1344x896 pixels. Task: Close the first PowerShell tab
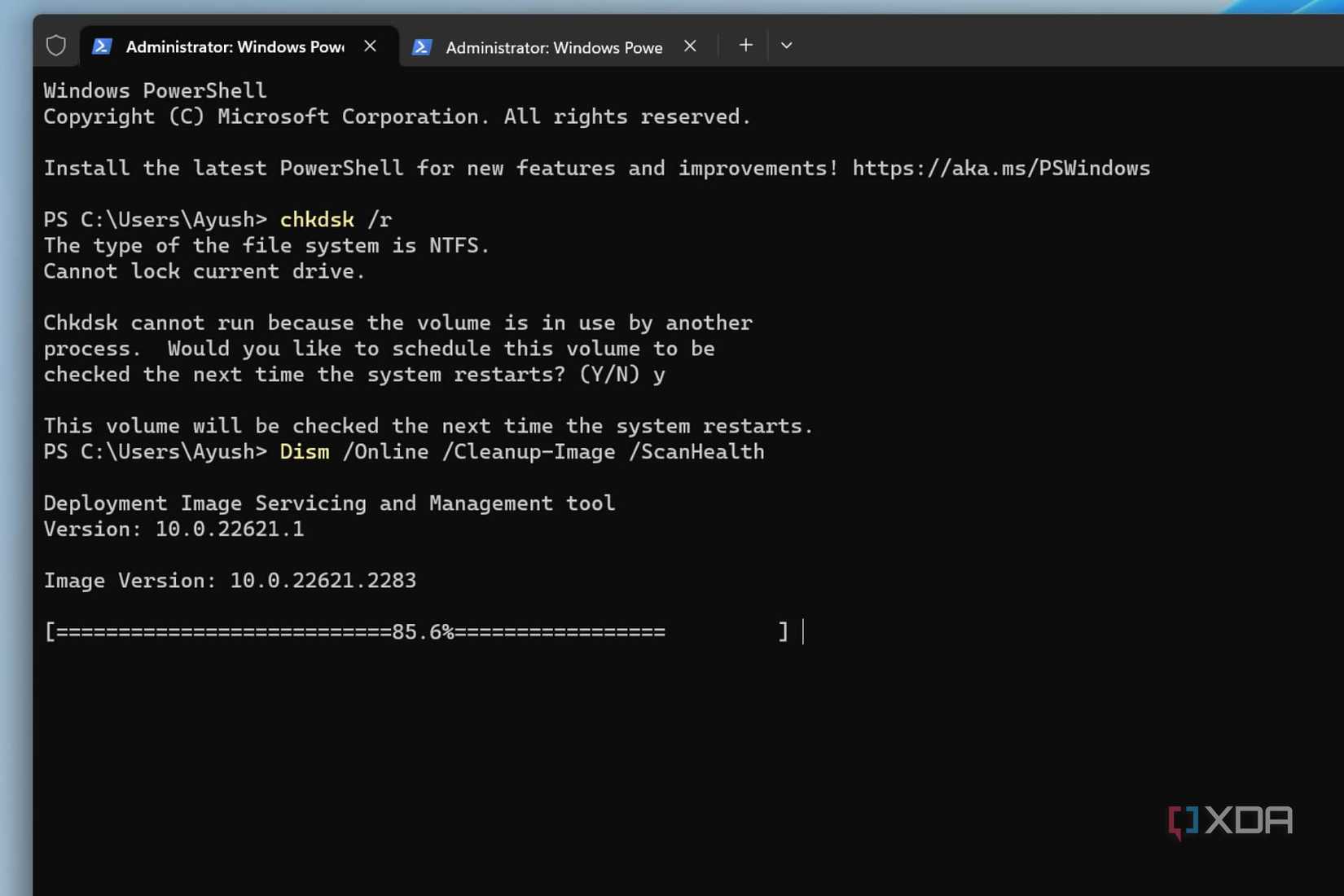tap(371, 46)
